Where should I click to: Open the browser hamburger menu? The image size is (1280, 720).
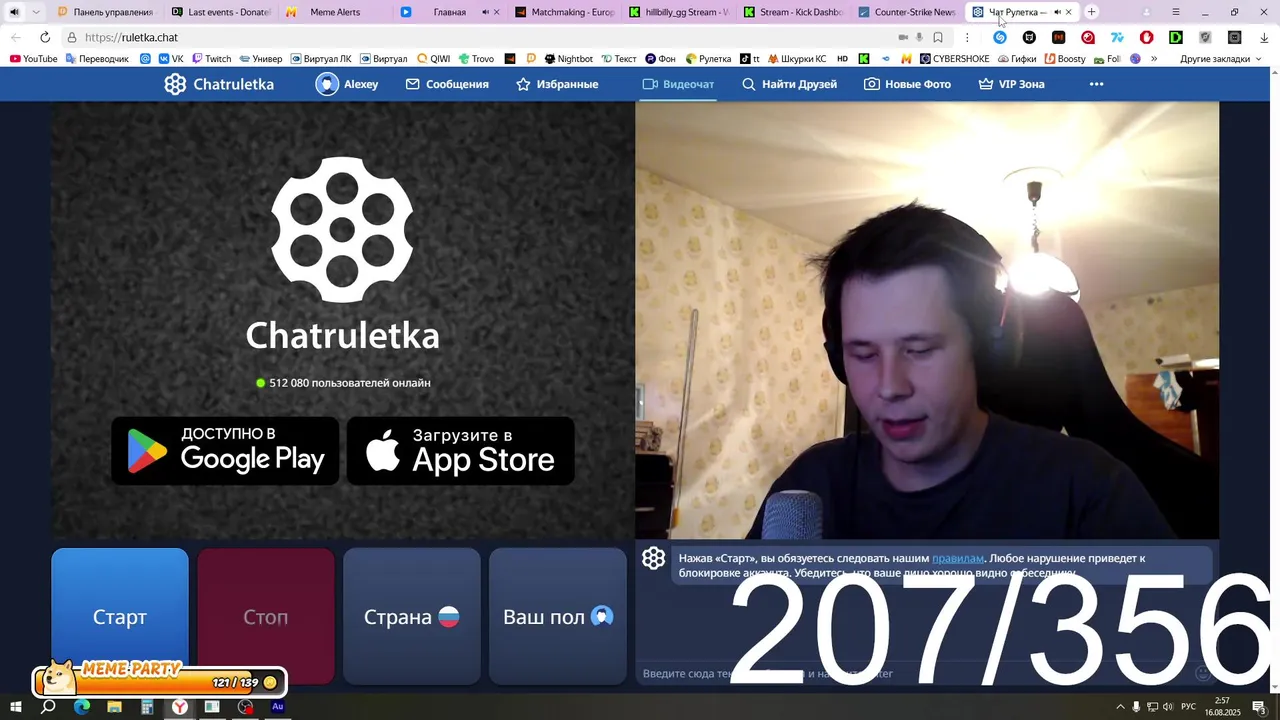(x=1175, y=12)
